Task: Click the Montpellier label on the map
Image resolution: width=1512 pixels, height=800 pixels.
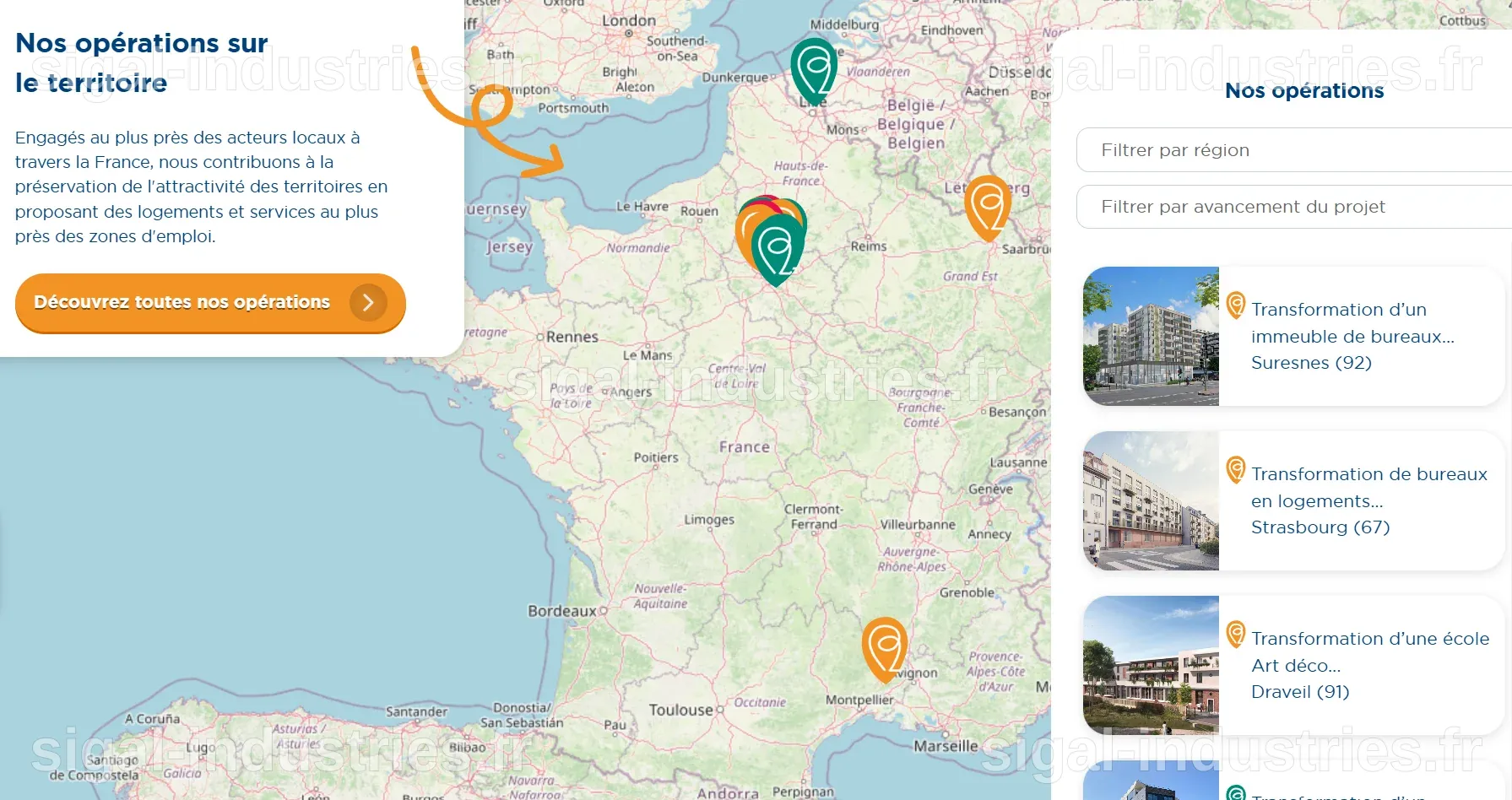Action: [859, 700]
